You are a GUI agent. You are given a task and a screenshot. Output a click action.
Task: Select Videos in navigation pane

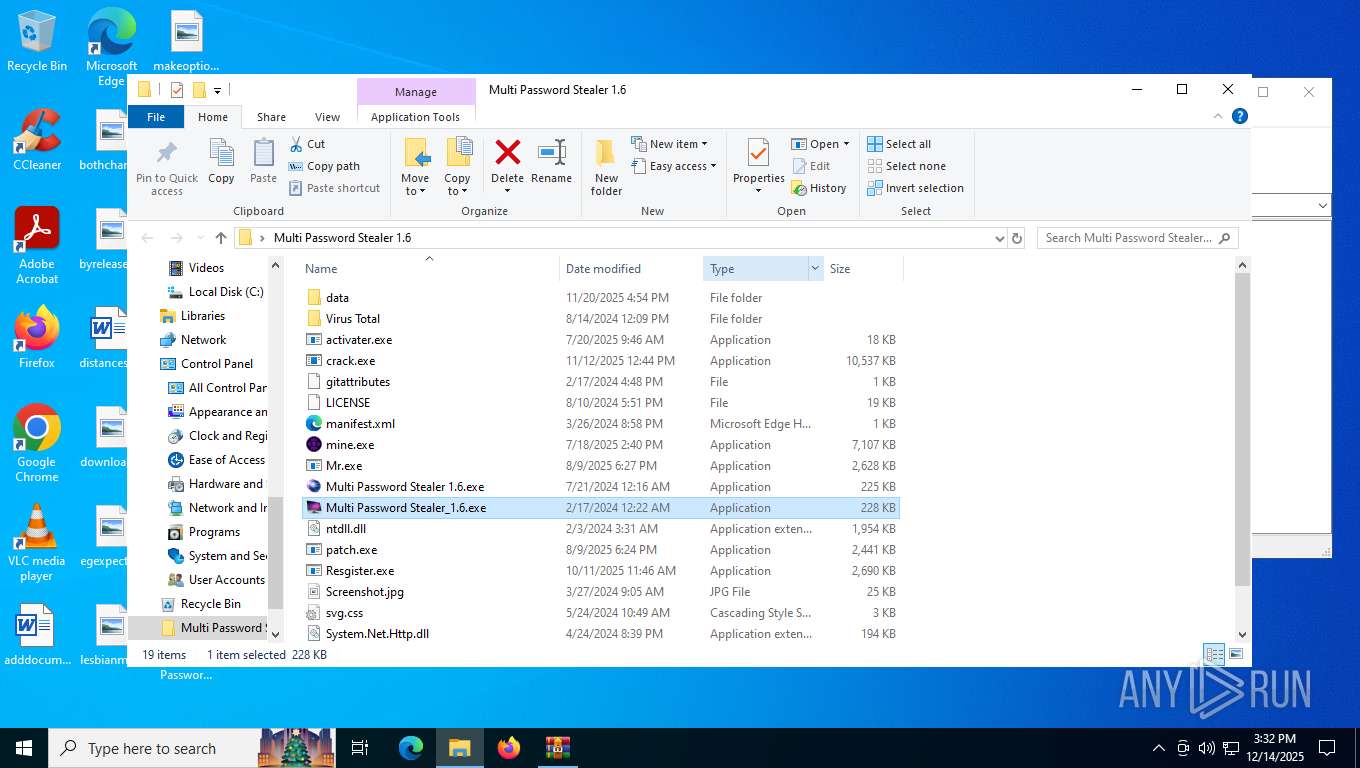click(x=206, y=268)
